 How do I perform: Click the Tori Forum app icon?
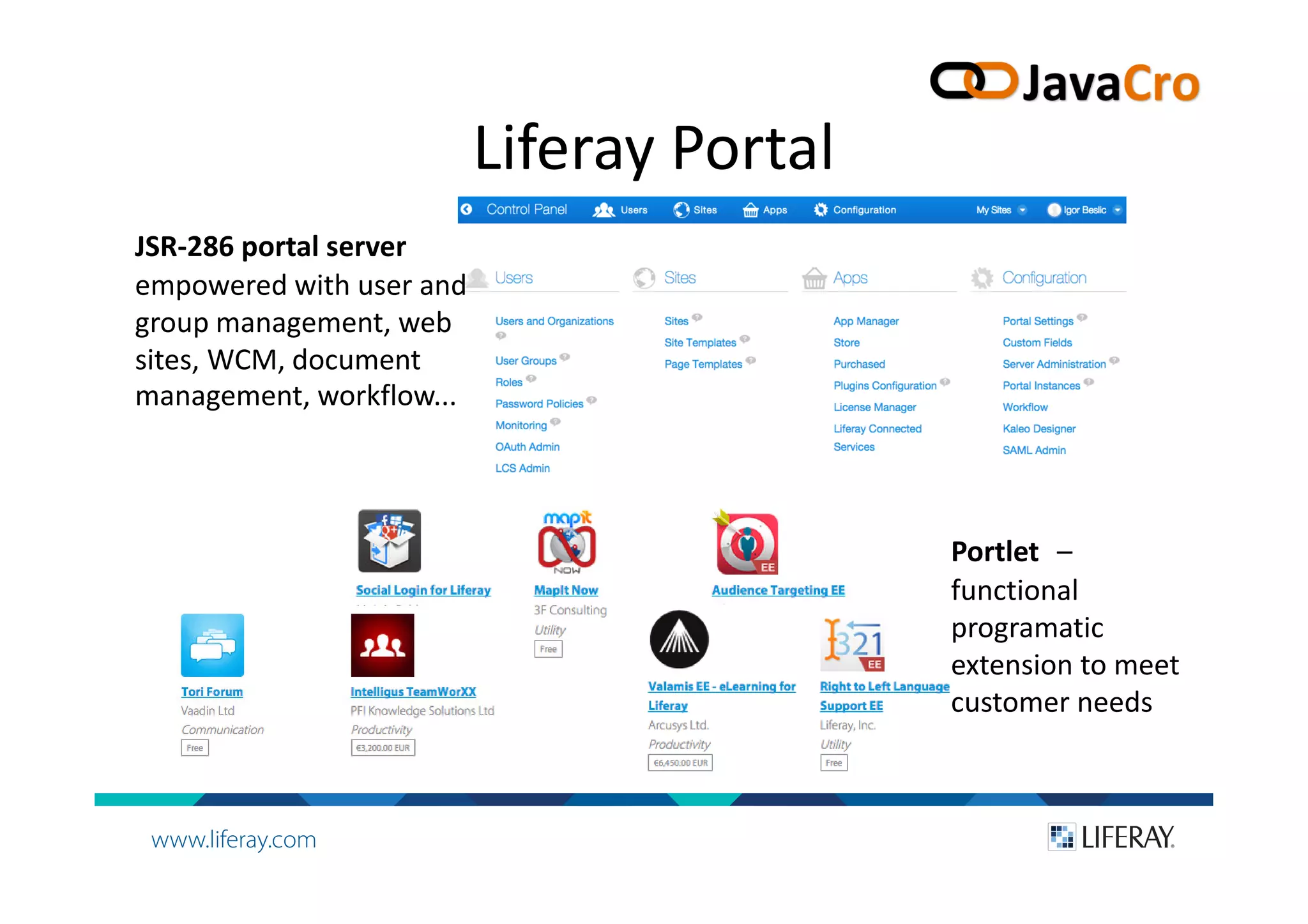click(x=212, y=645)
